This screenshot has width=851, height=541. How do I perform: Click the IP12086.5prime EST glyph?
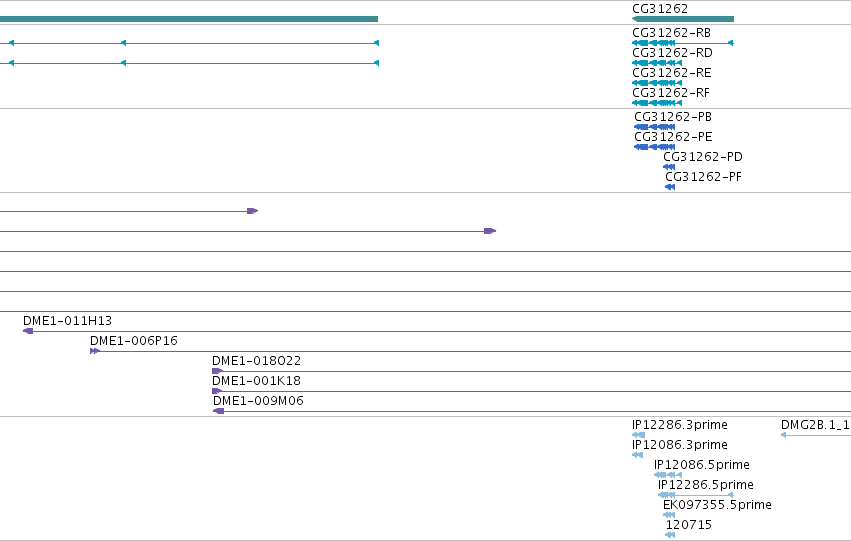(x=668, y=475)
